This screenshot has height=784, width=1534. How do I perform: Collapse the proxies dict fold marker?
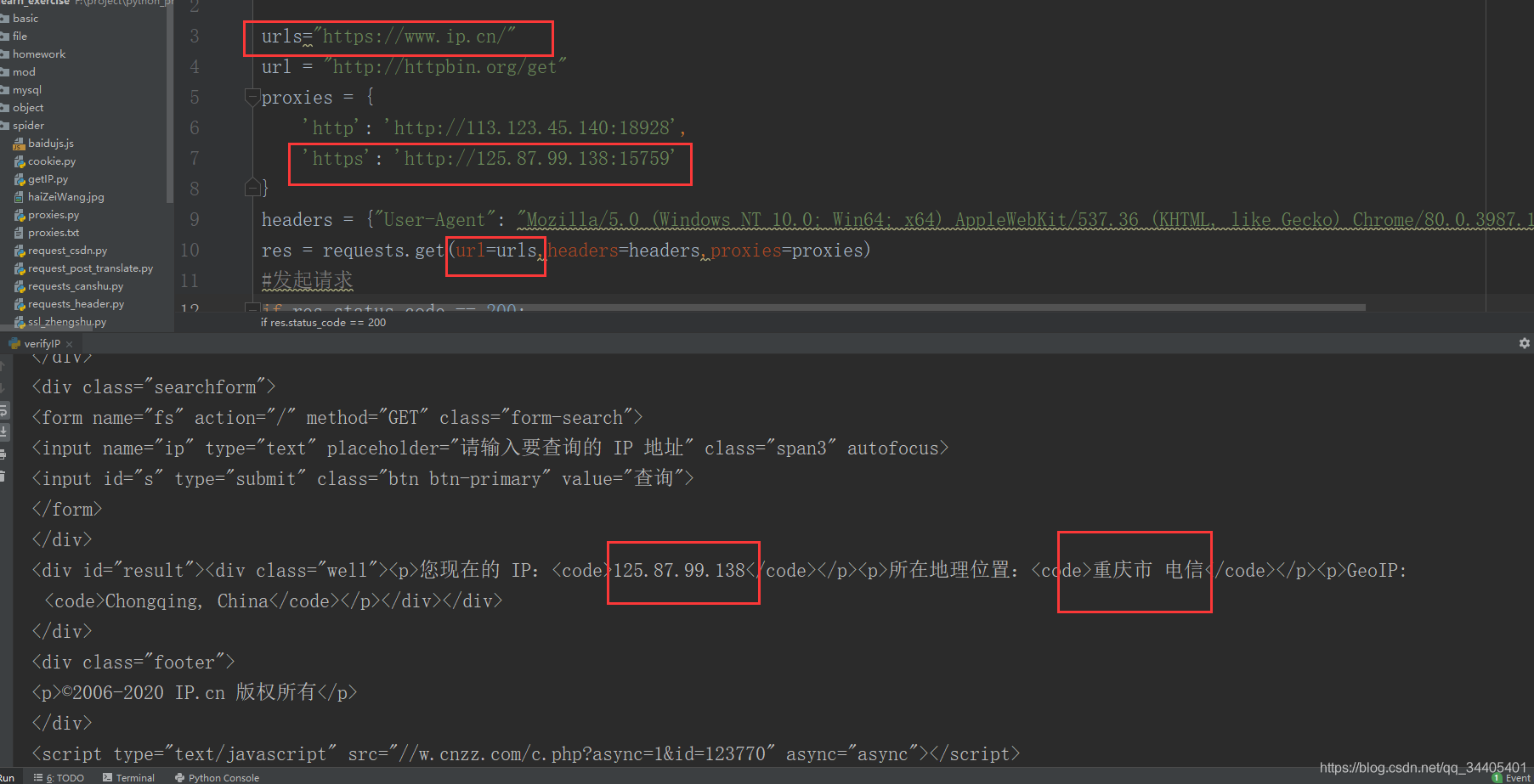[x=252, y=97]
